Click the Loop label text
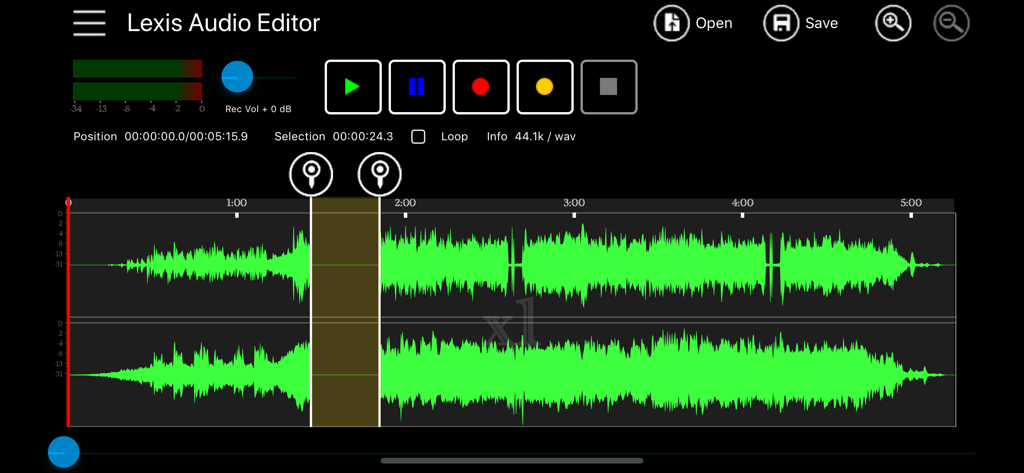Screen dimensions: 1024x473 pos(455,137)
